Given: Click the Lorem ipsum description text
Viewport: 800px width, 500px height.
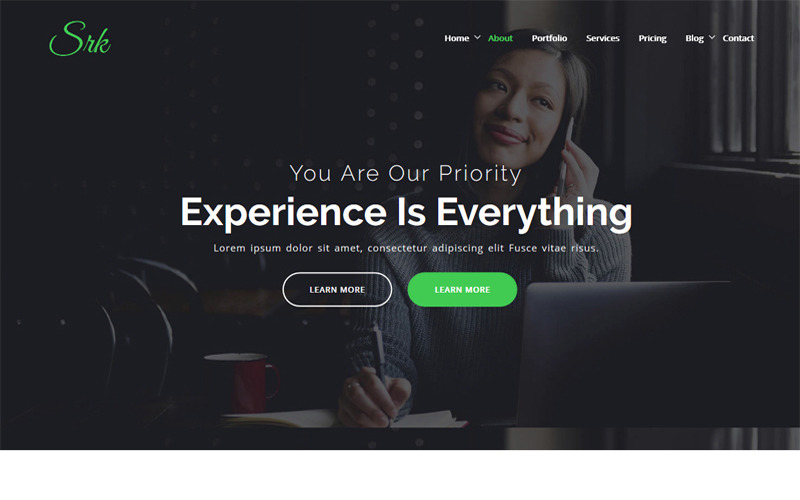Looking at the screenshot, I should pos(406,248).
